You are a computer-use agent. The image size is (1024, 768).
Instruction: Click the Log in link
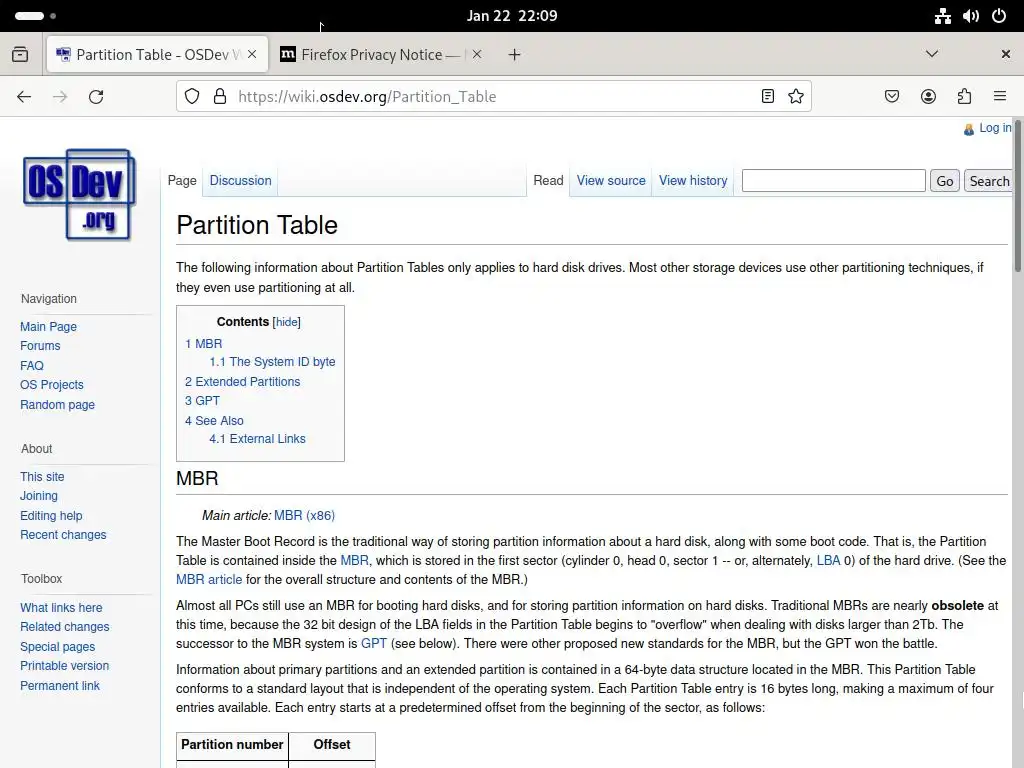click(x=994, y=128)
